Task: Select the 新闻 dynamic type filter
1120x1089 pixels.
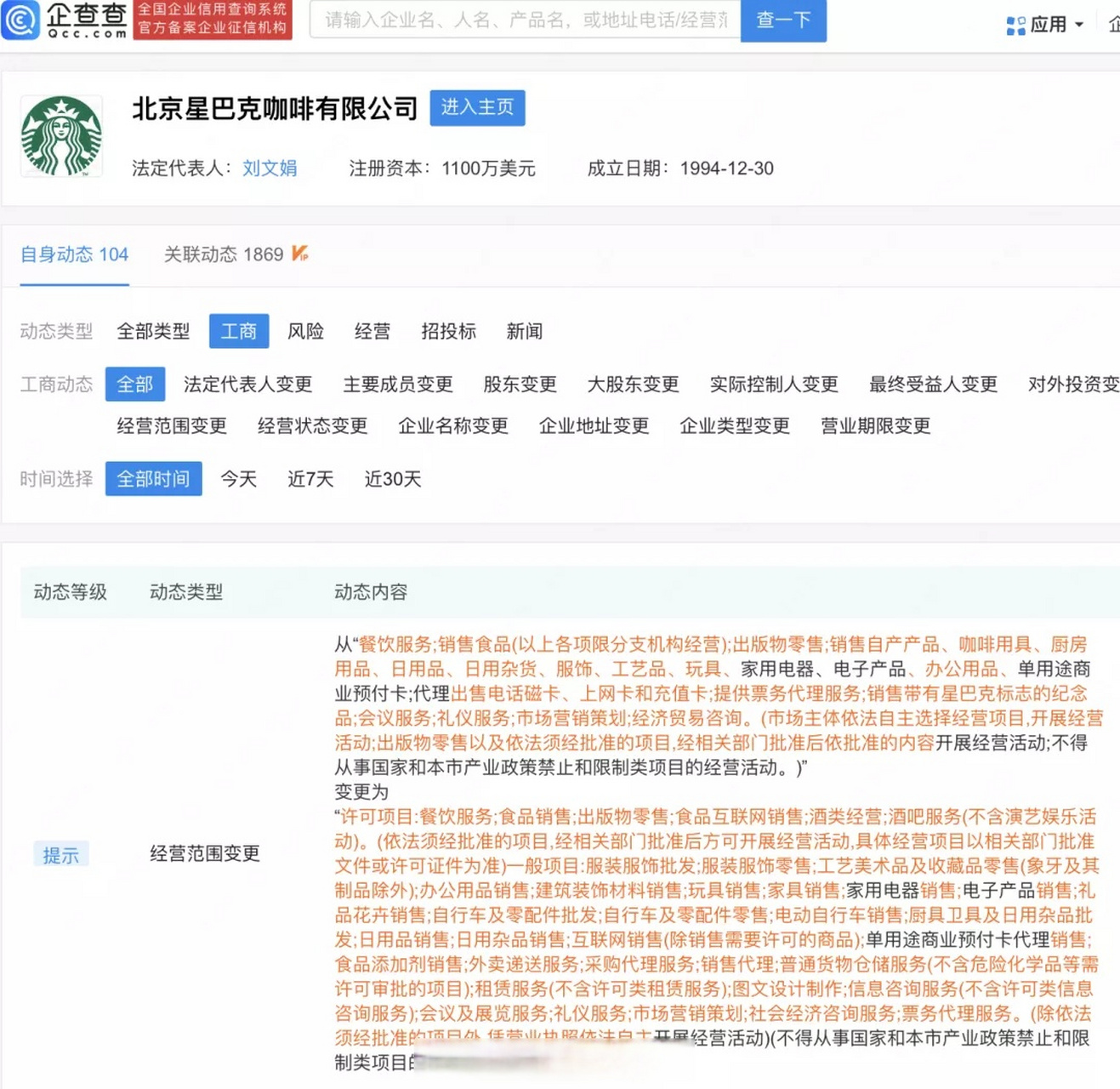Action: 524,332
